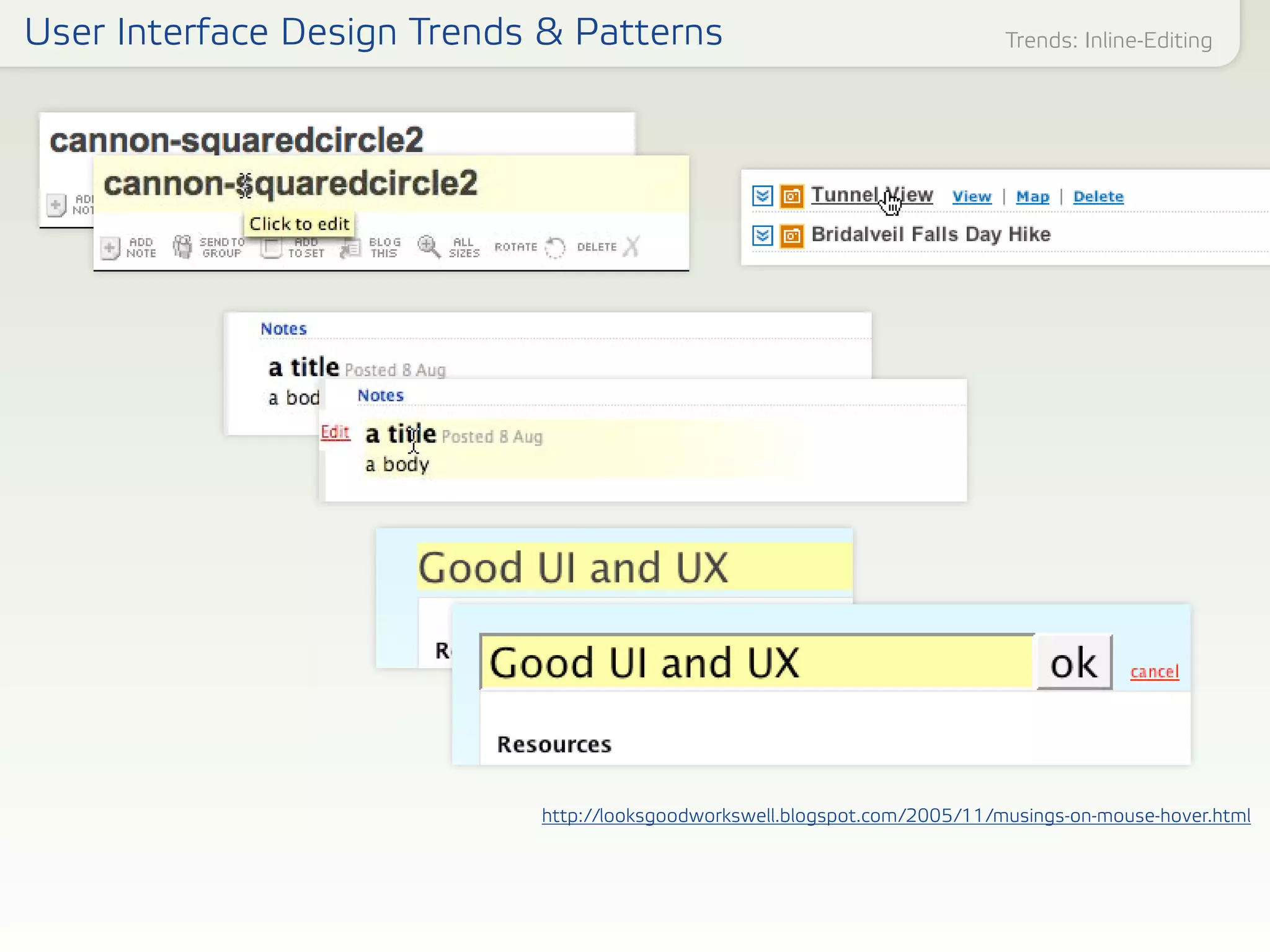Click the highlighted 'a title' note heading
This screenshot has width=1270, height=952.
[x=401, y=434]
